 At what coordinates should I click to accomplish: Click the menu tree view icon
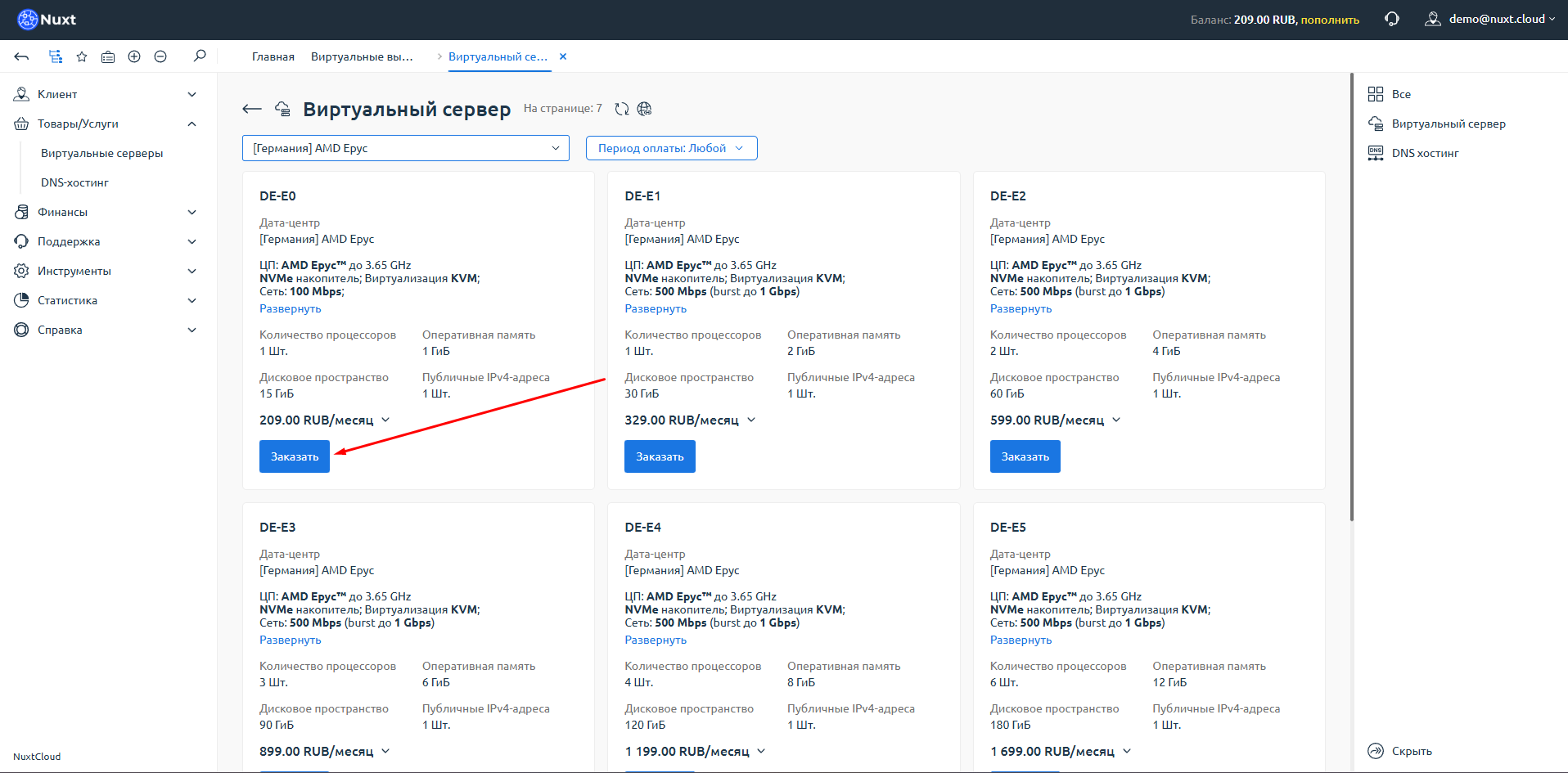(x=56, y=56)
